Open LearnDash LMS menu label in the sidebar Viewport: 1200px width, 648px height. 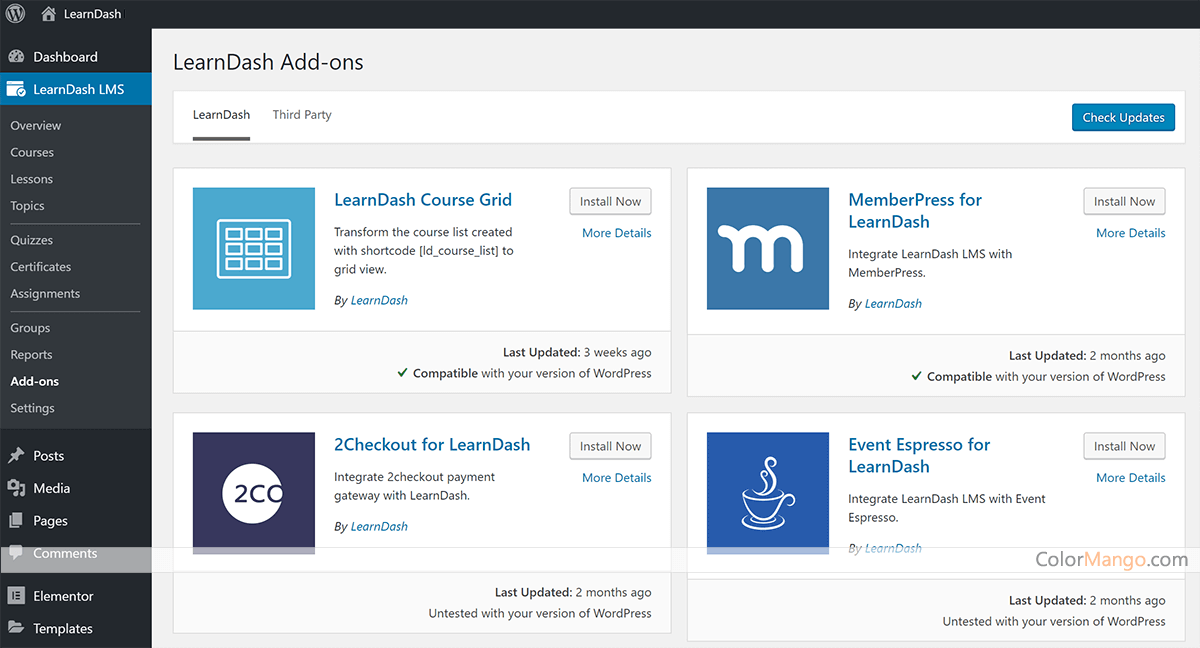pos(79,89)
